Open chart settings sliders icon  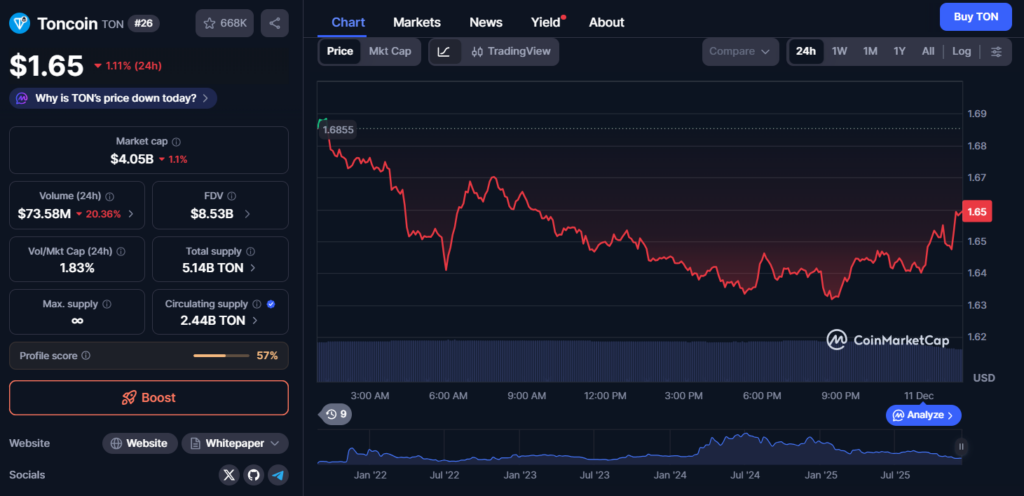click(996, 52)
